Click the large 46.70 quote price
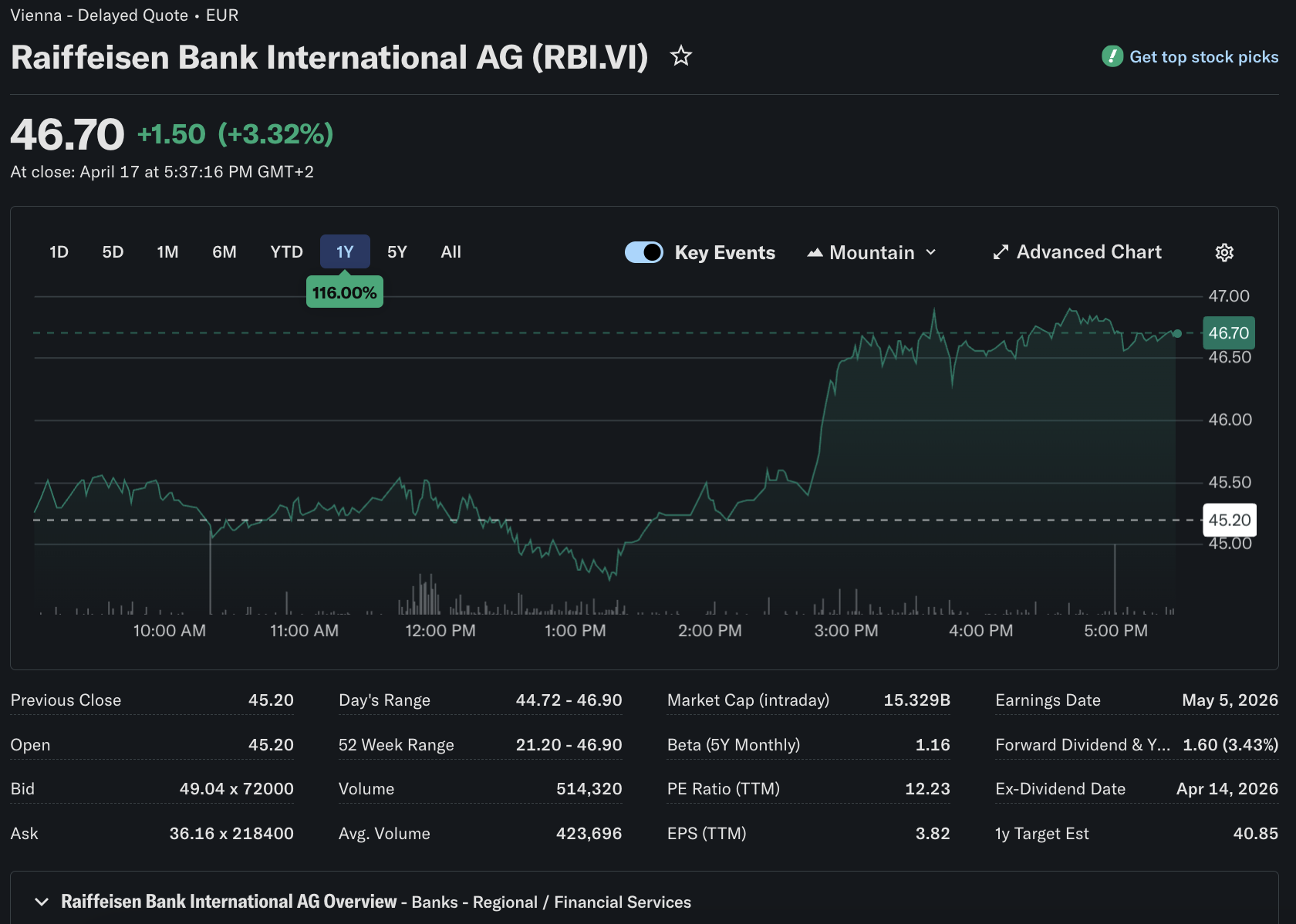Image resolution: width=1296 pixels, height=924 pixels. click(x=67, y=134)
